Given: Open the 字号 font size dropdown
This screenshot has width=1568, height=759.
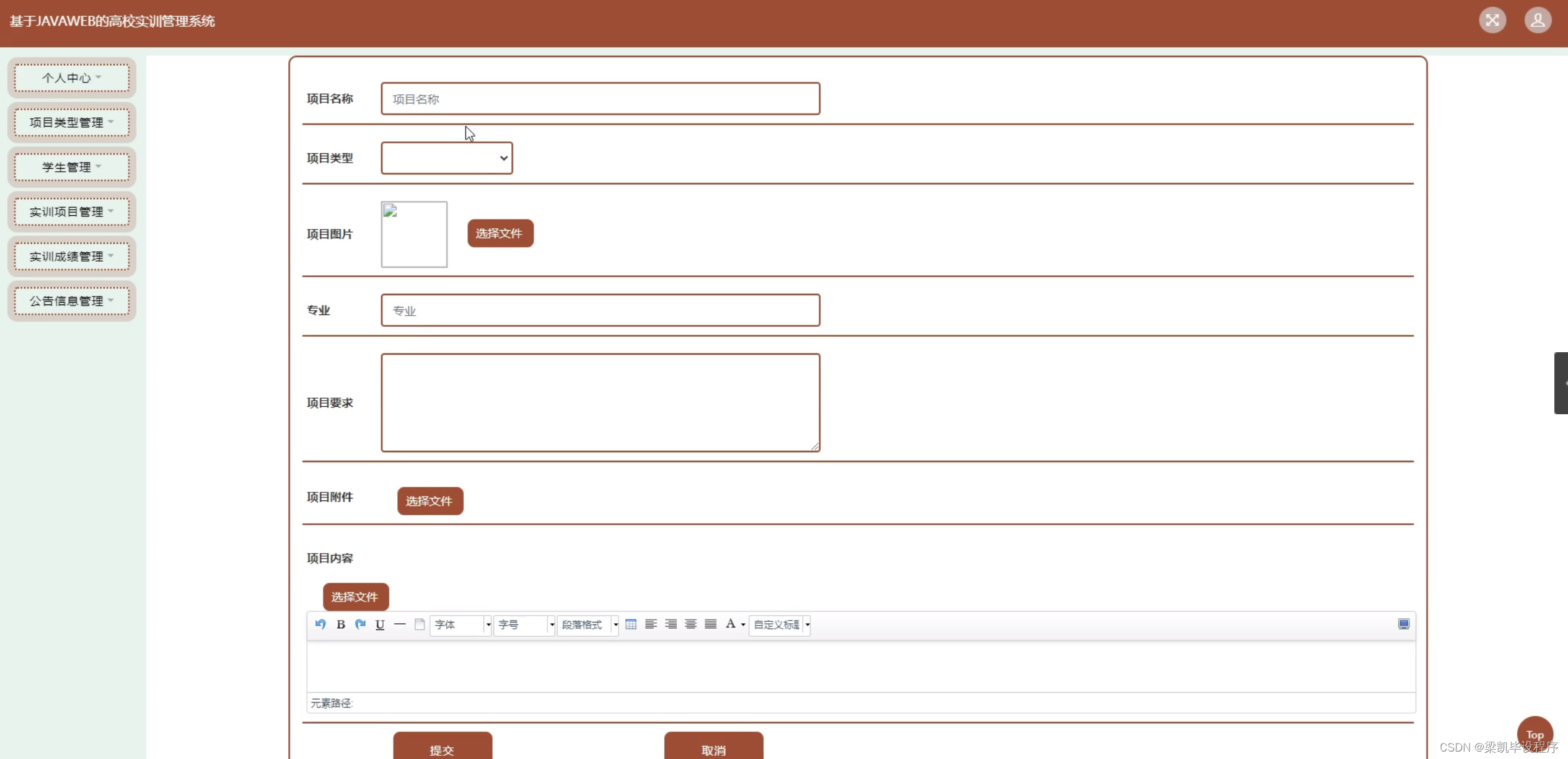Looking at the screenshot, I should pos(524,624).
